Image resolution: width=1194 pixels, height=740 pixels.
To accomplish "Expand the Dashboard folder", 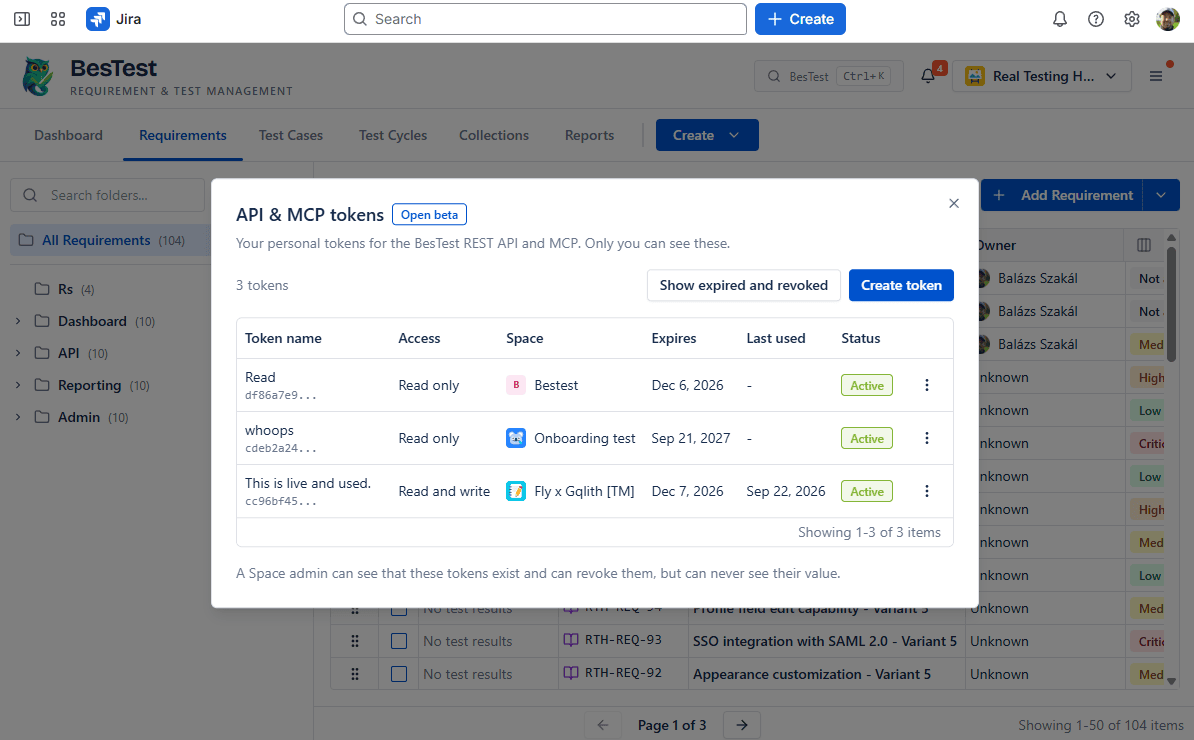I will (18, 321).
